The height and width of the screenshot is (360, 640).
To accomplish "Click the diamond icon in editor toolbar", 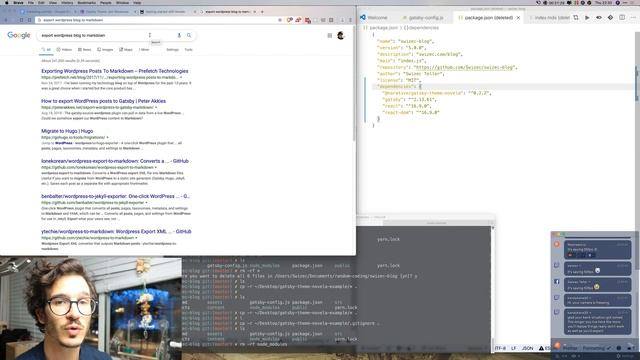I will coord(610,18).
